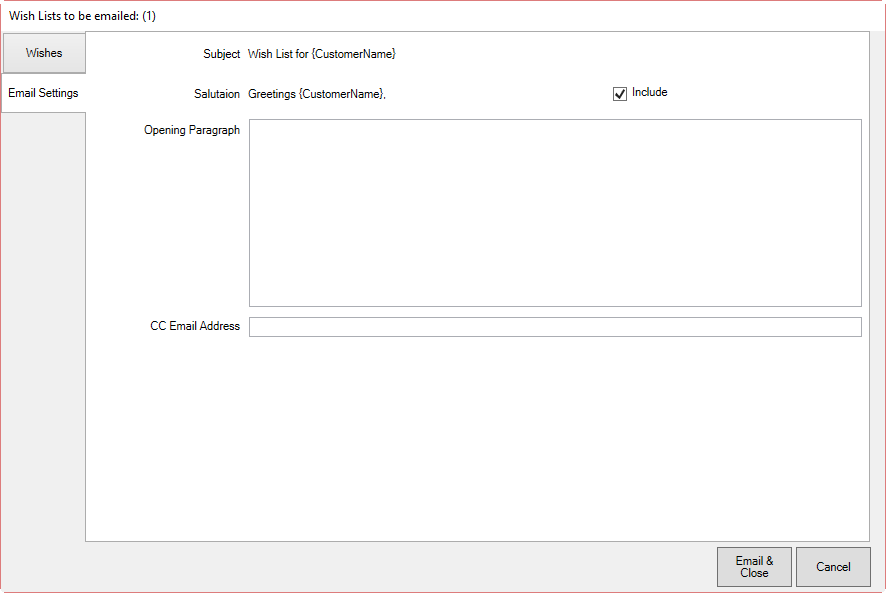This screenshot has width=886, height=593.
Task: Click the Greetings salutation text
Action: pos(273,94)
